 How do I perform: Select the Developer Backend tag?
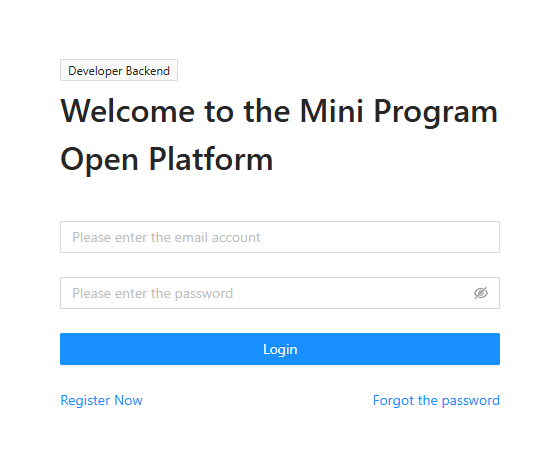tap(119, 70)
